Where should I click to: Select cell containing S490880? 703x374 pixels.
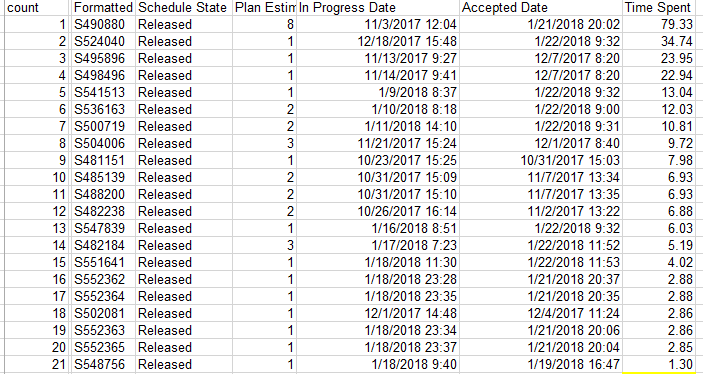[x=103, y=24]
